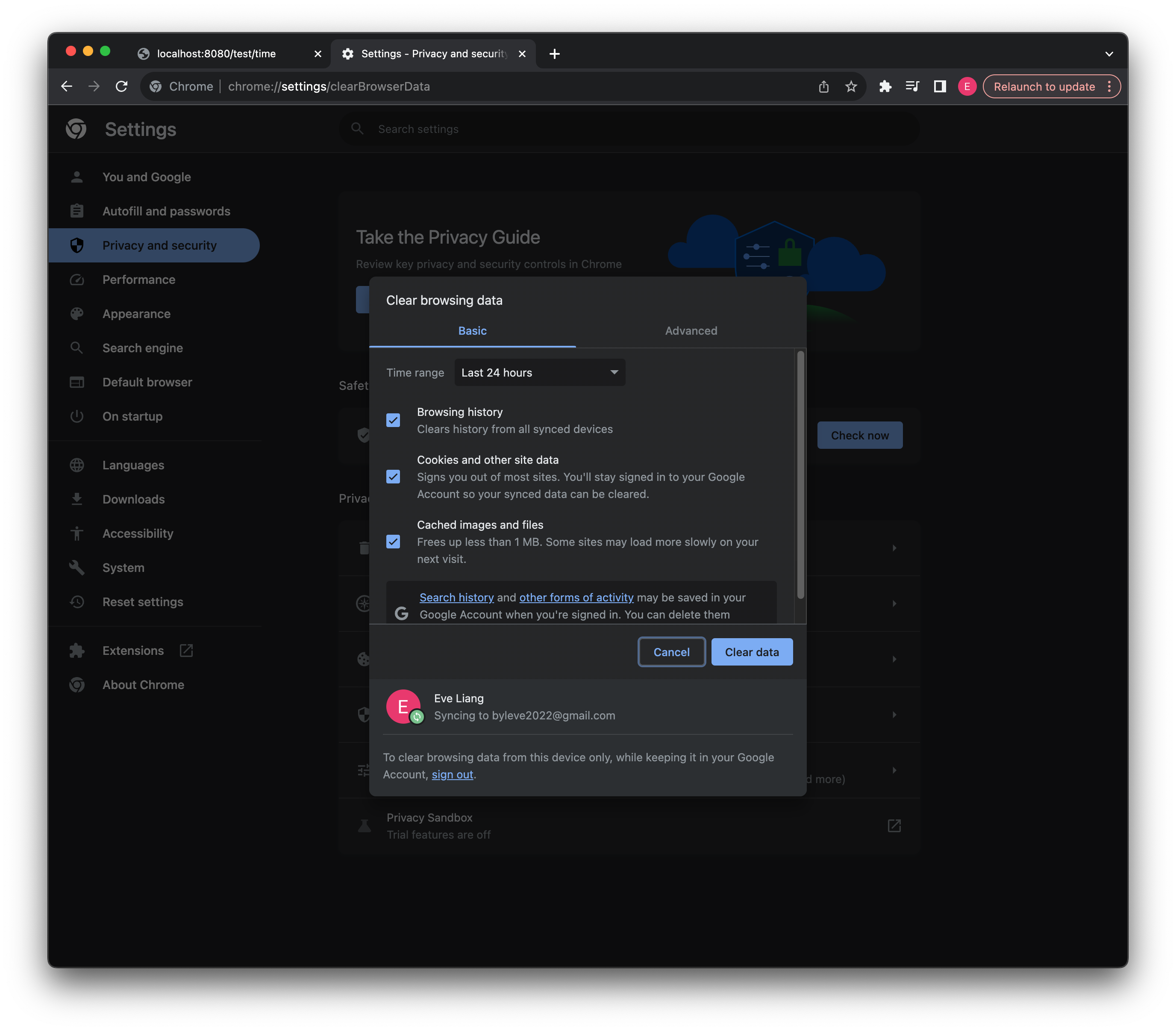Click the Chrome shield icon in address bar

[156, 86]
